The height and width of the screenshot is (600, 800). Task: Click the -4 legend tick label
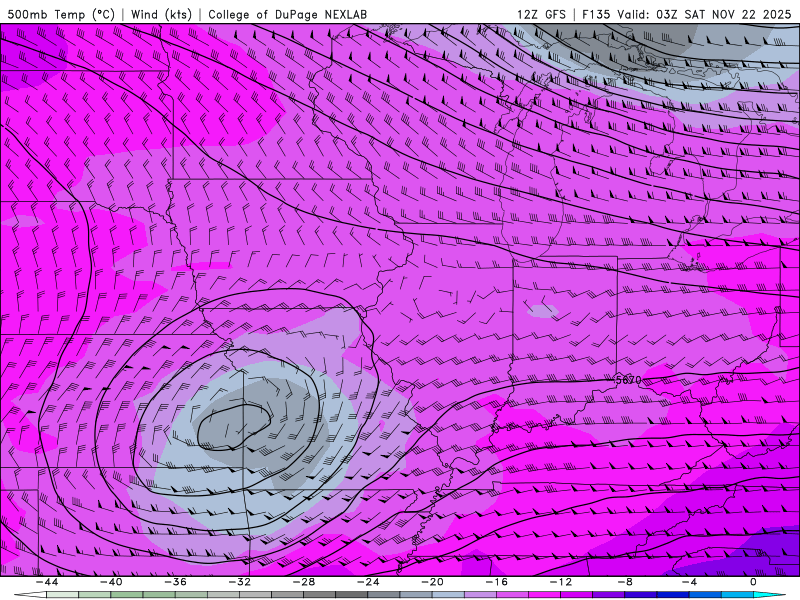coord(689,582)
